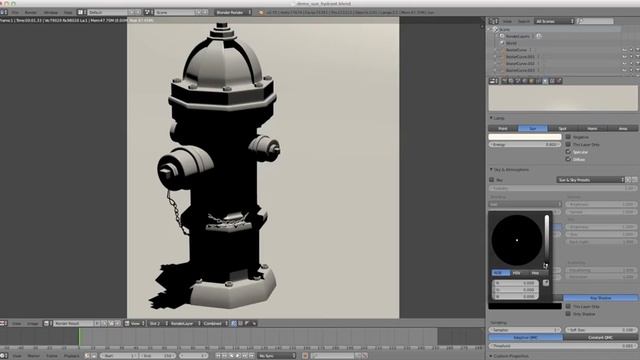Select Constant QMC sampling

600,338
